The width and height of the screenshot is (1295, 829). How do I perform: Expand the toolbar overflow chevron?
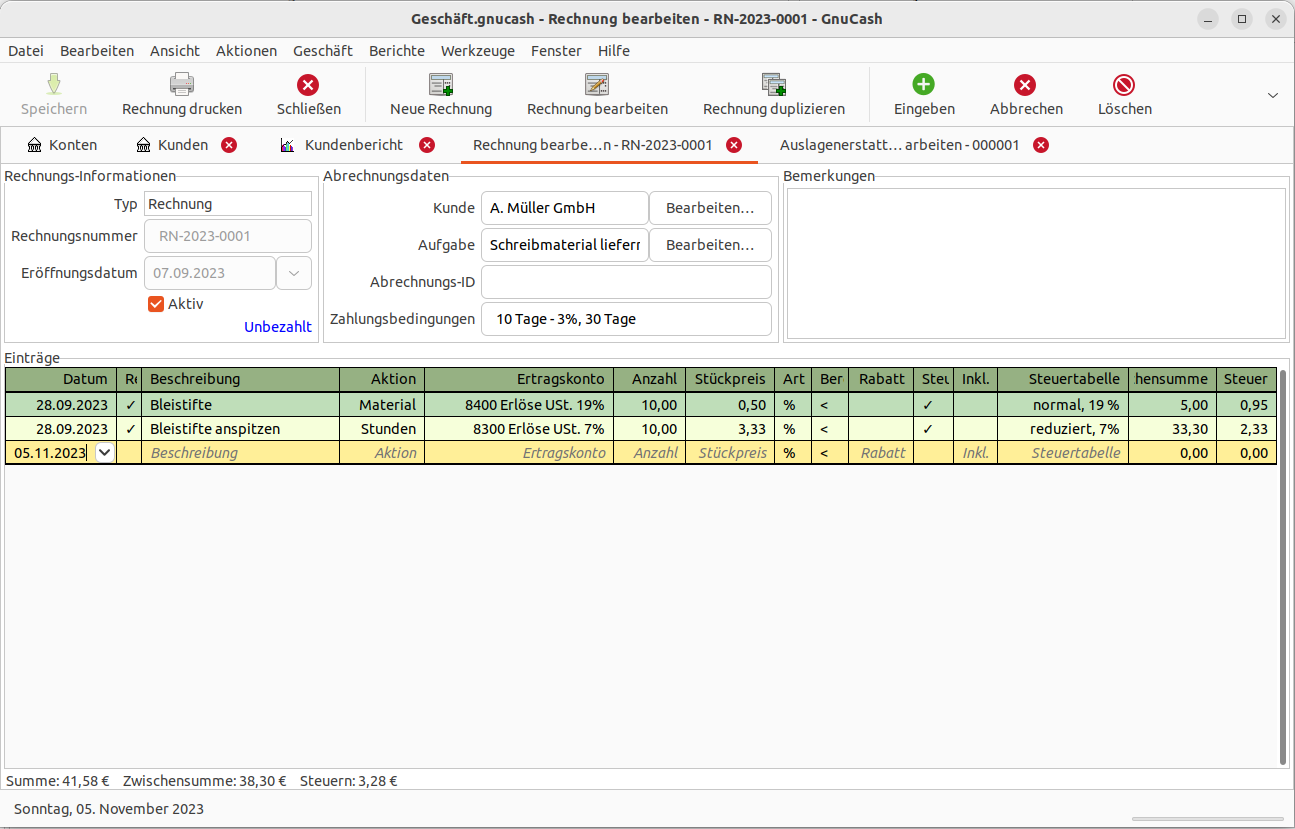pyautogui.click(x=1273, y=95)
